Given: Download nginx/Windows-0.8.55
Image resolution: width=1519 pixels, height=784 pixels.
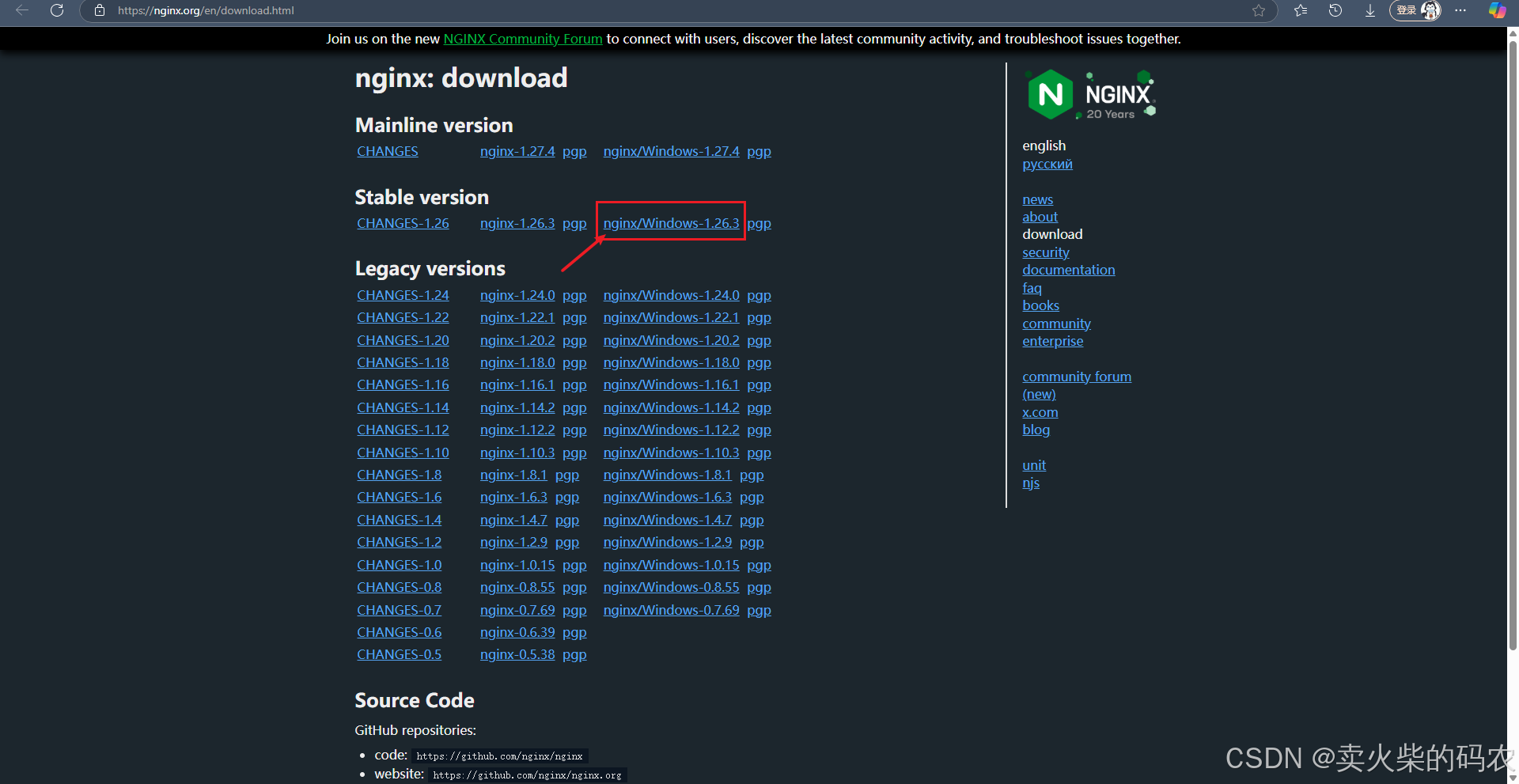Looking at the screenshot, I should coord(671,587).
